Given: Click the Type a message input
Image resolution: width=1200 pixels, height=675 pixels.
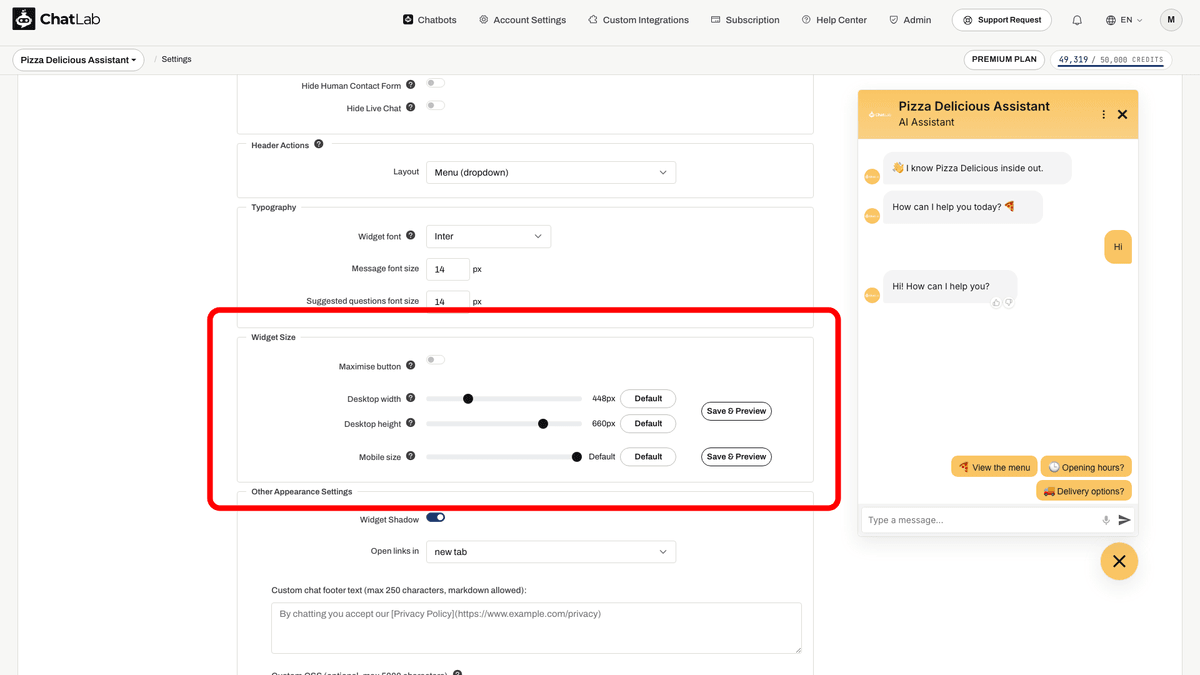Looking at the screenshot, I should (x=981, y=520).
